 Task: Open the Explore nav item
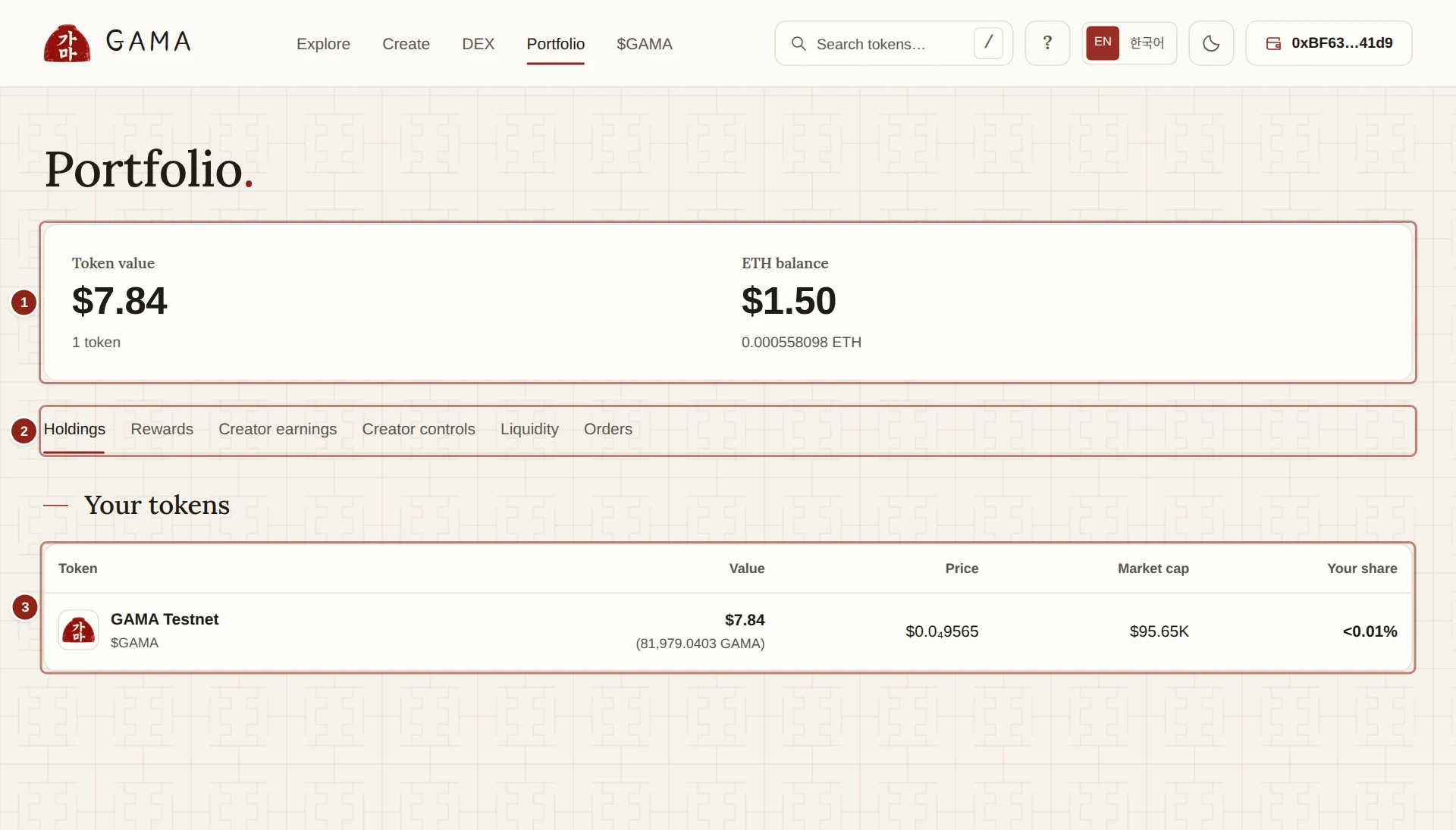[x=323, y=44]
